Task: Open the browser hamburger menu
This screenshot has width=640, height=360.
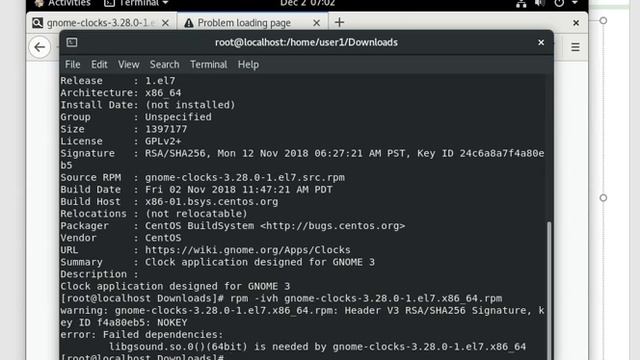Action: [x=575, y=47]
